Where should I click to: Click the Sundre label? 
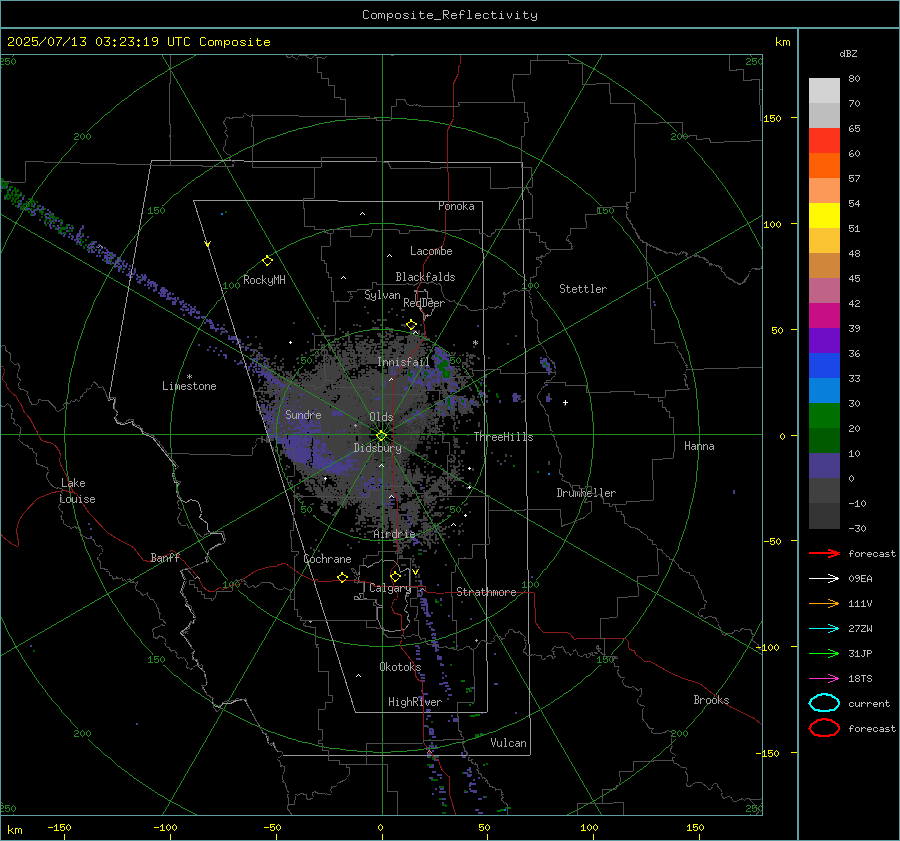(303, 414)
